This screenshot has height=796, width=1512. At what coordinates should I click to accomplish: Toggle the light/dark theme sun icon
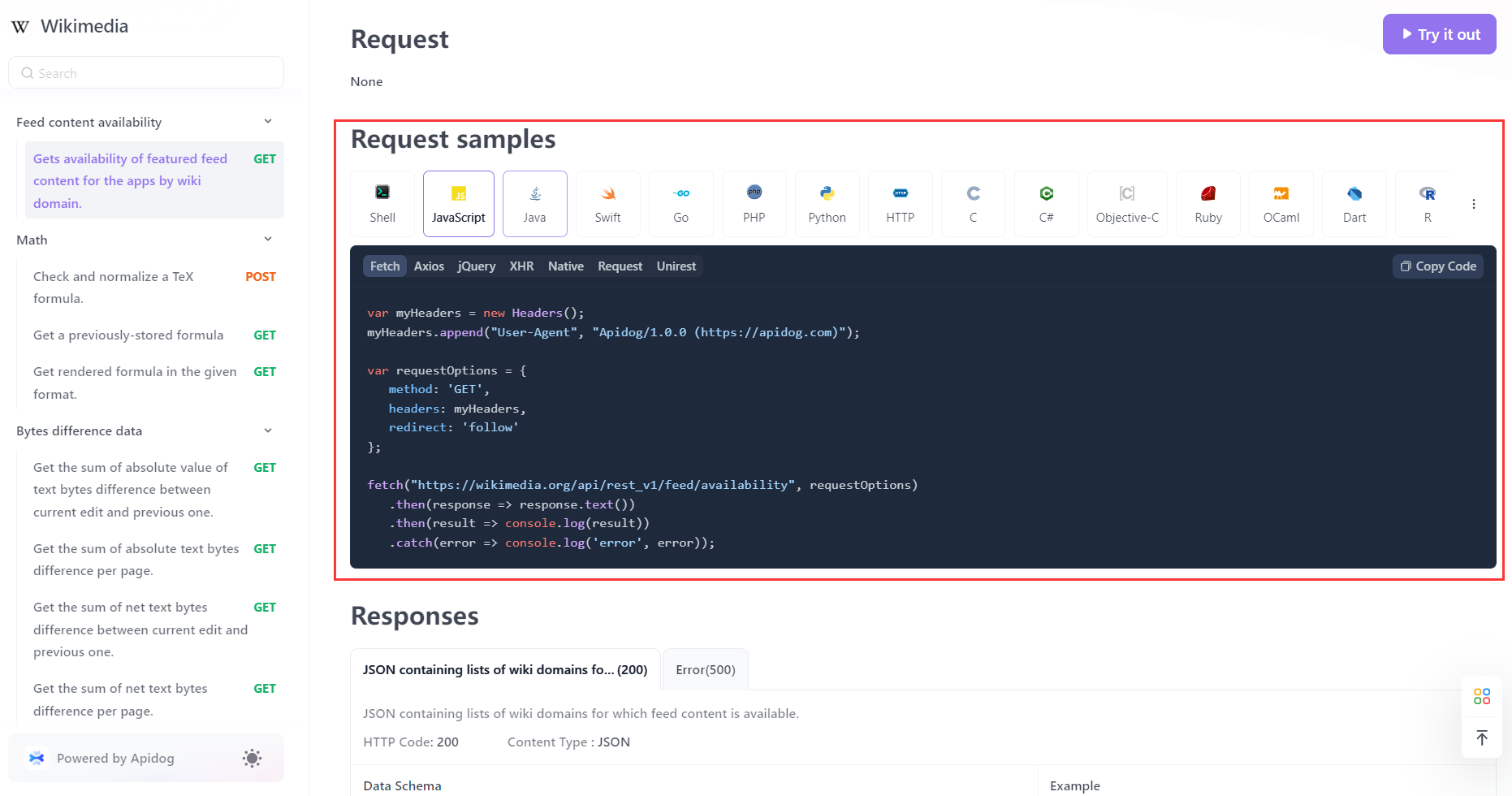coord(252,758)
